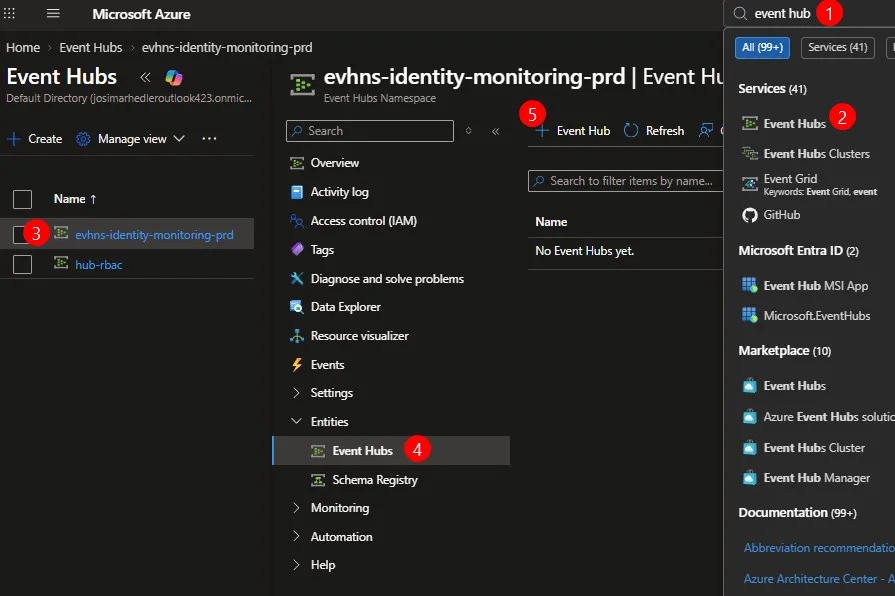
Task: Focus the Search to filter items field
Action: pyautogui.click(x=626, y=181)
